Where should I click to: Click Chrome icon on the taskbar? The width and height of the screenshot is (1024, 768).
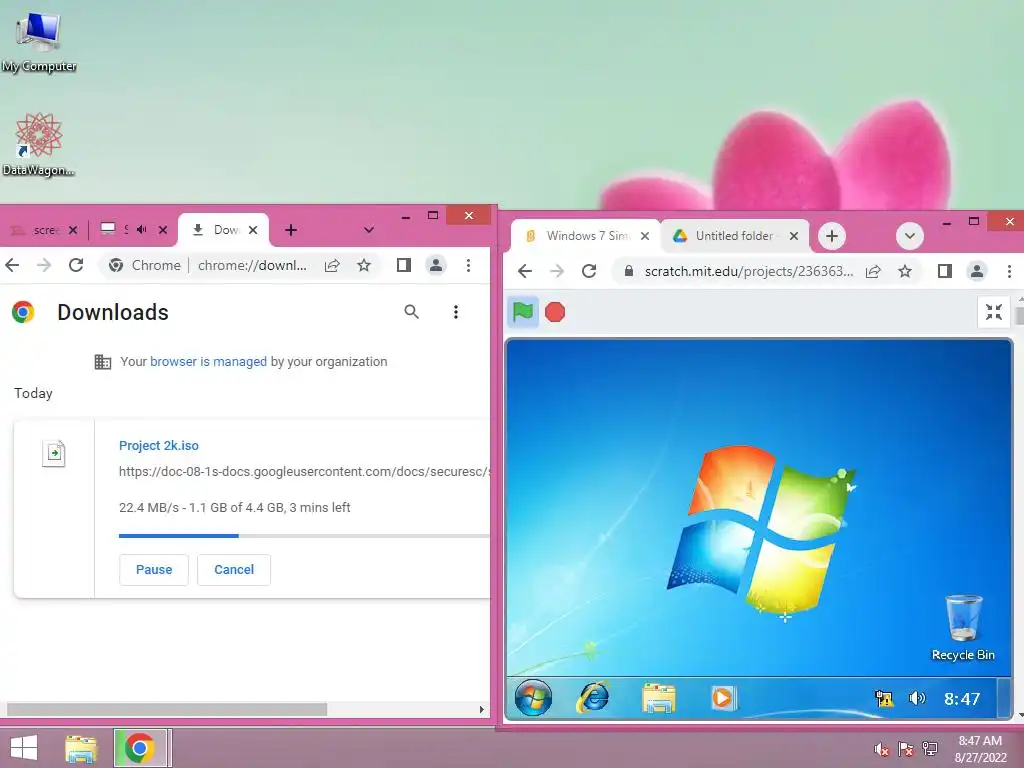(x=140, y=748)
